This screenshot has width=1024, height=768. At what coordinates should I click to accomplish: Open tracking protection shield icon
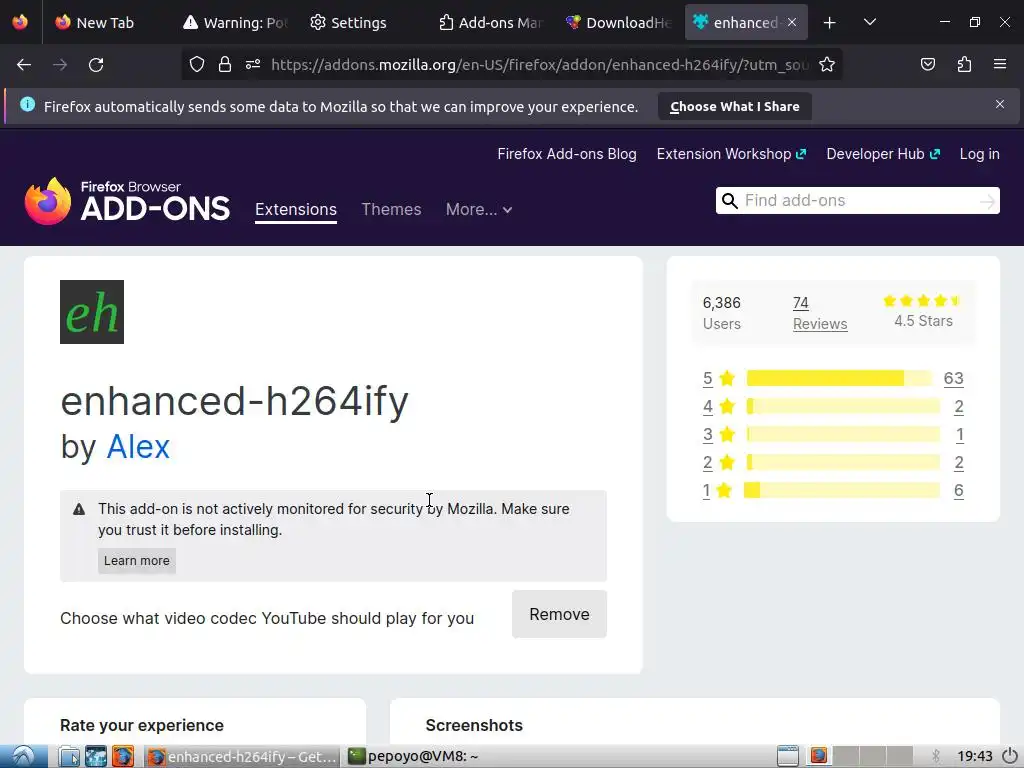[x=197, y=65]
